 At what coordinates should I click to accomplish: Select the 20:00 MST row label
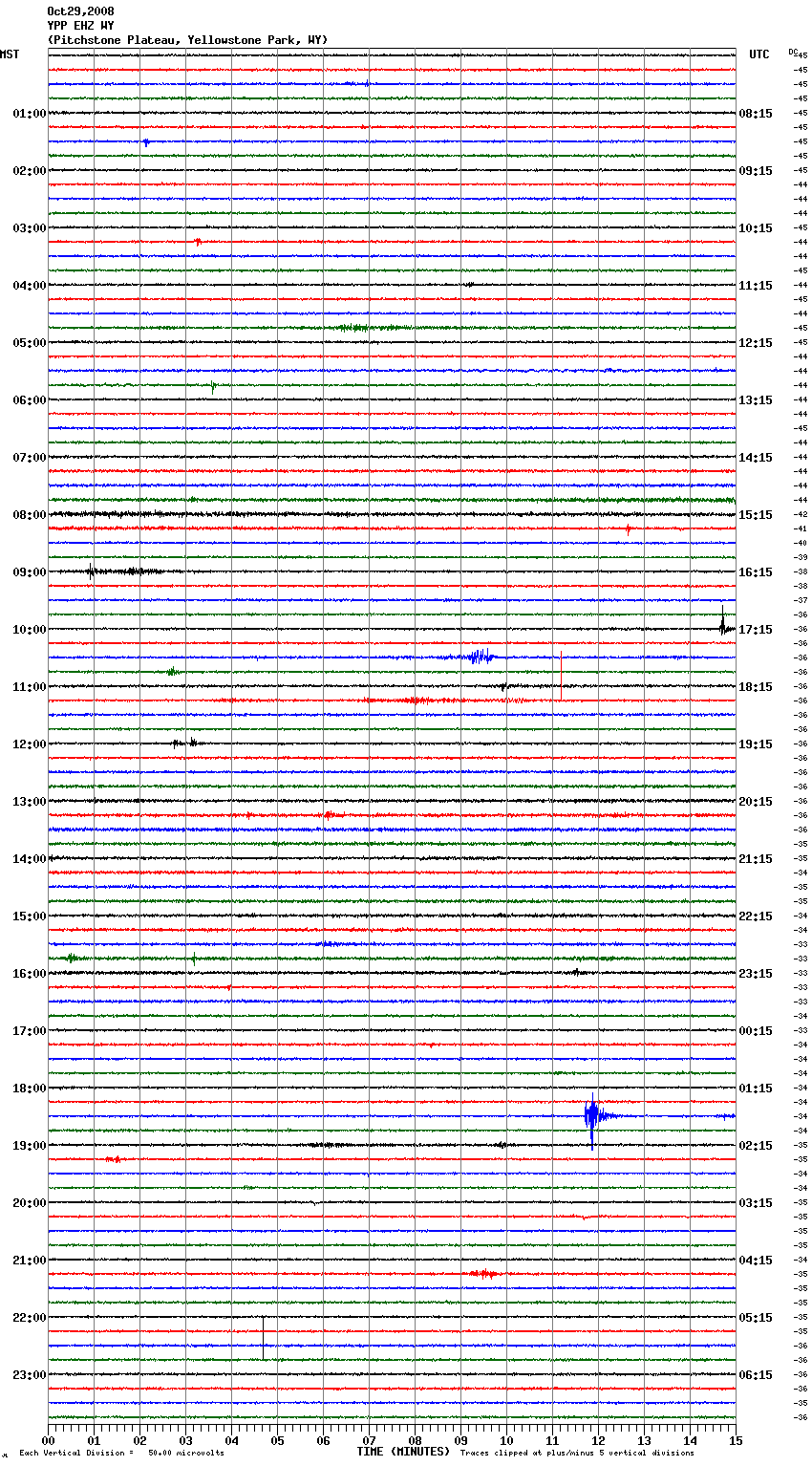coord(30,1203)
